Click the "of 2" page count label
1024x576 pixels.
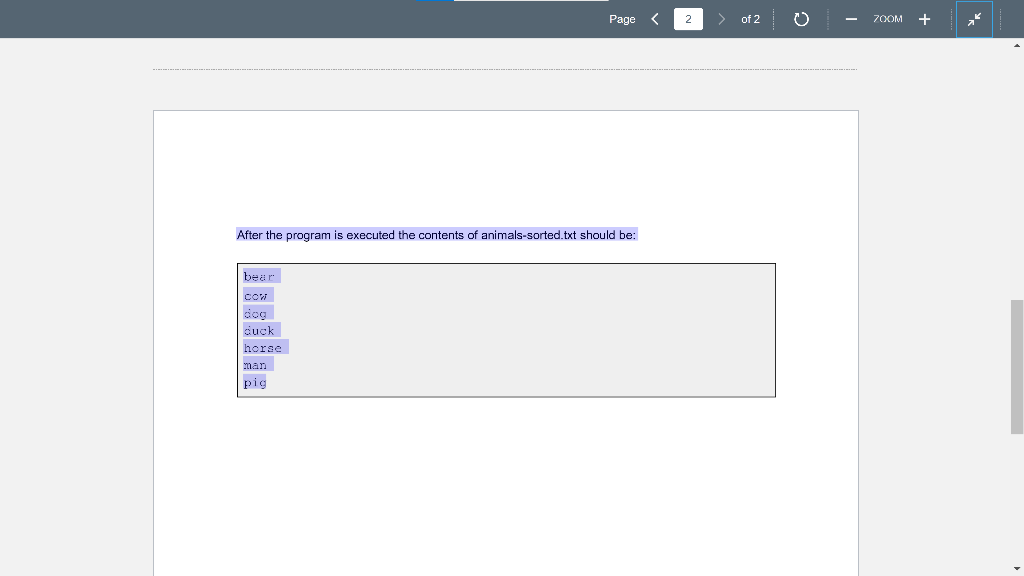tap(751, 19)
